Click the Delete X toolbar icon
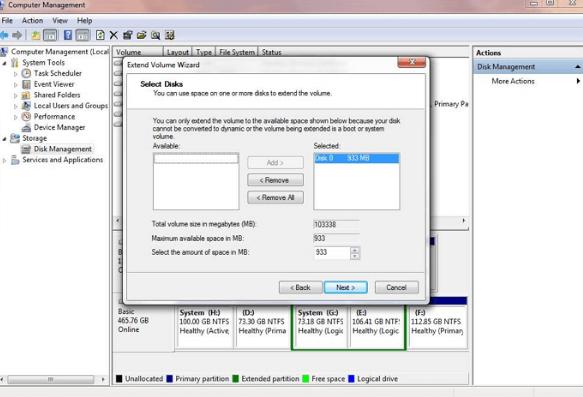583x397 pixels. pyautogui.click(x=114, y=35)
